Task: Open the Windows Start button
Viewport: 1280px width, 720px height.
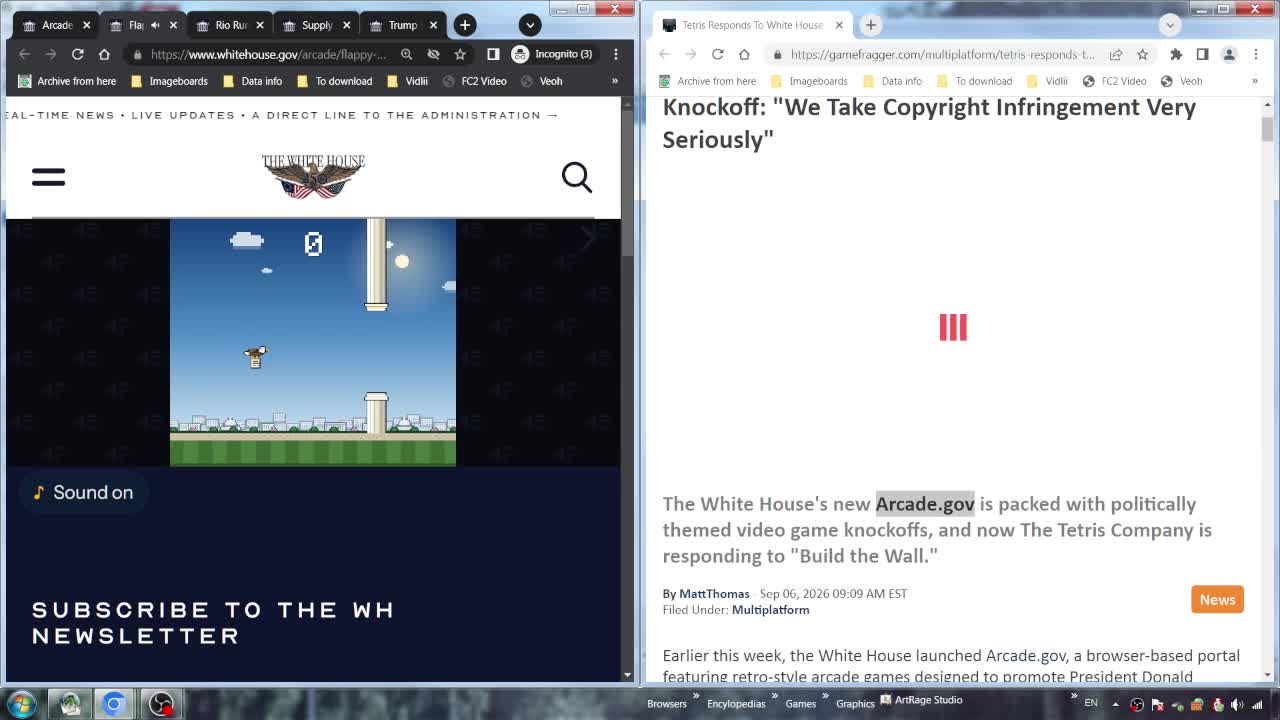Action: [21, 704]
